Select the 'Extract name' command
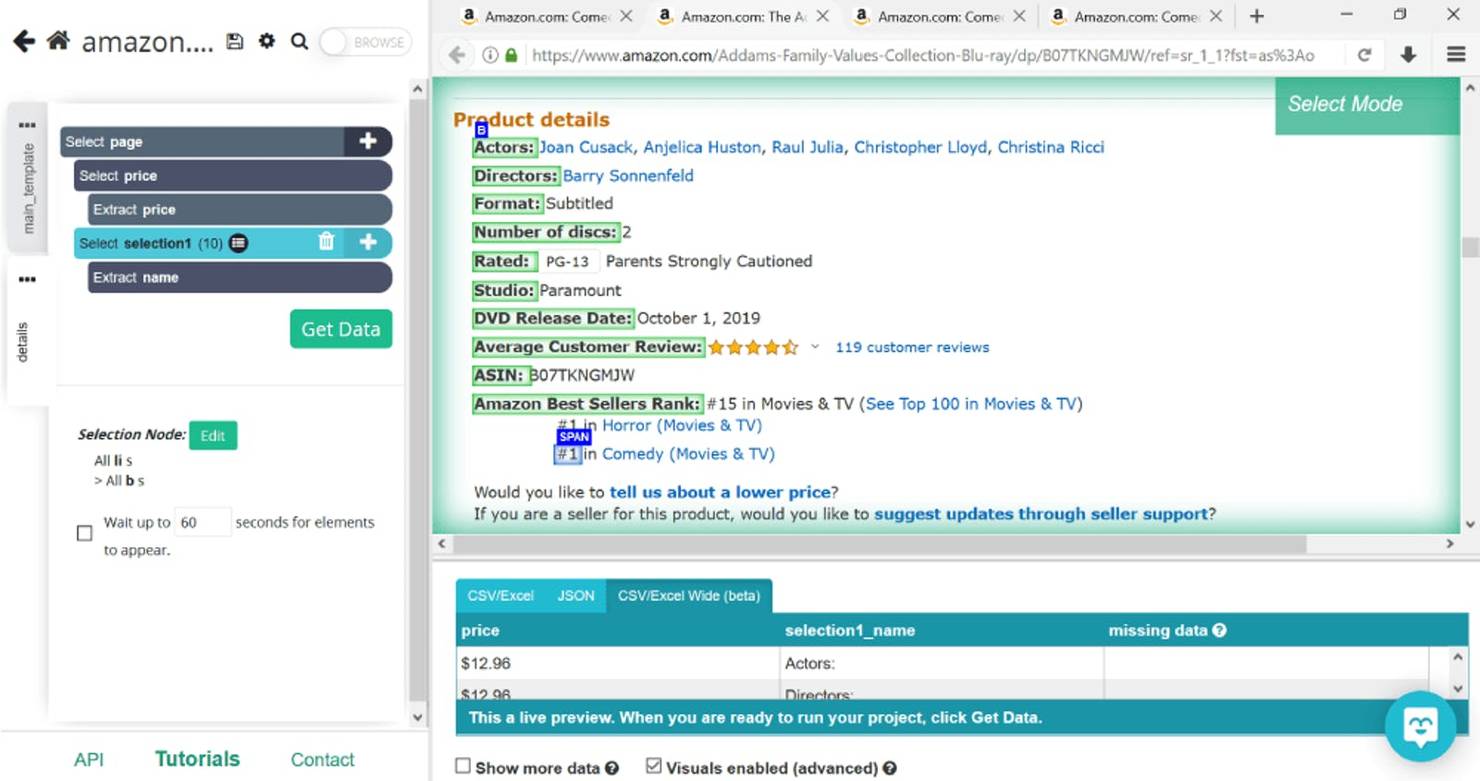 click(x=240, y=277)
